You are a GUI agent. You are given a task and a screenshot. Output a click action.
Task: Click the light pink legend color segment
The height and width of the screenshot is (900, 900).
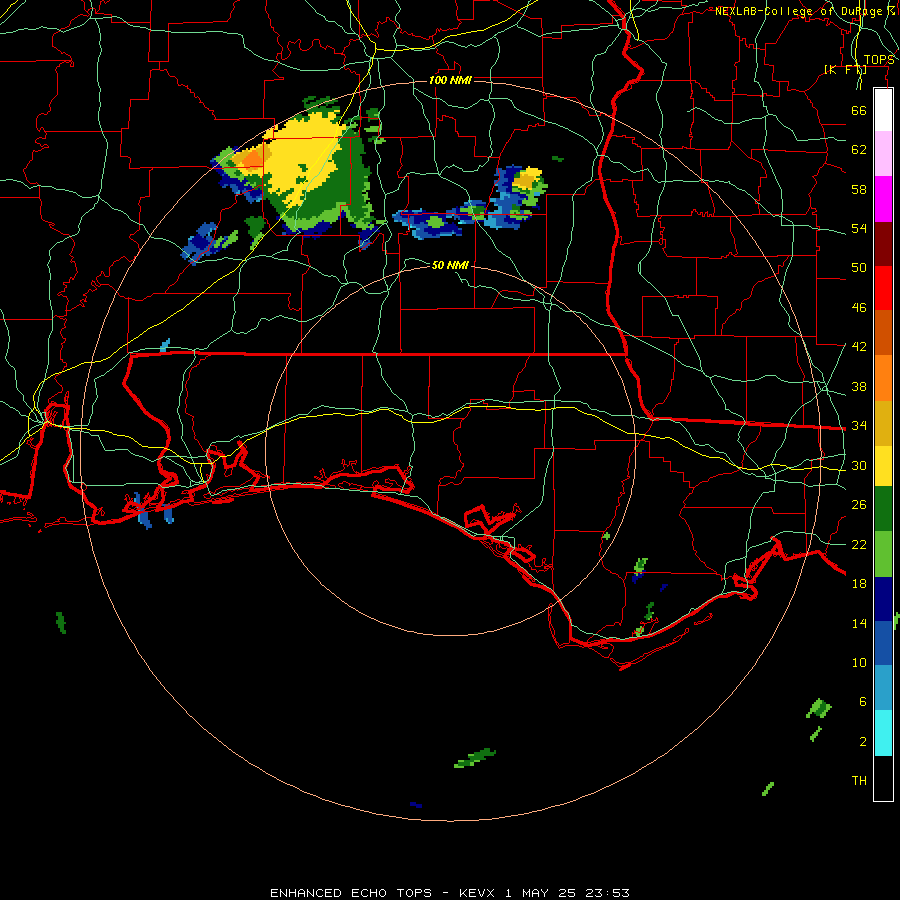pos(883,154)
